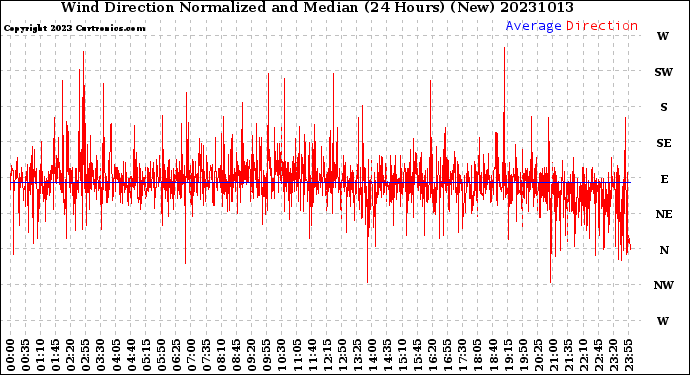Screen dimensions: 690x375
Task: Click the "21:35" time axis label
Action: pos(568,355)
